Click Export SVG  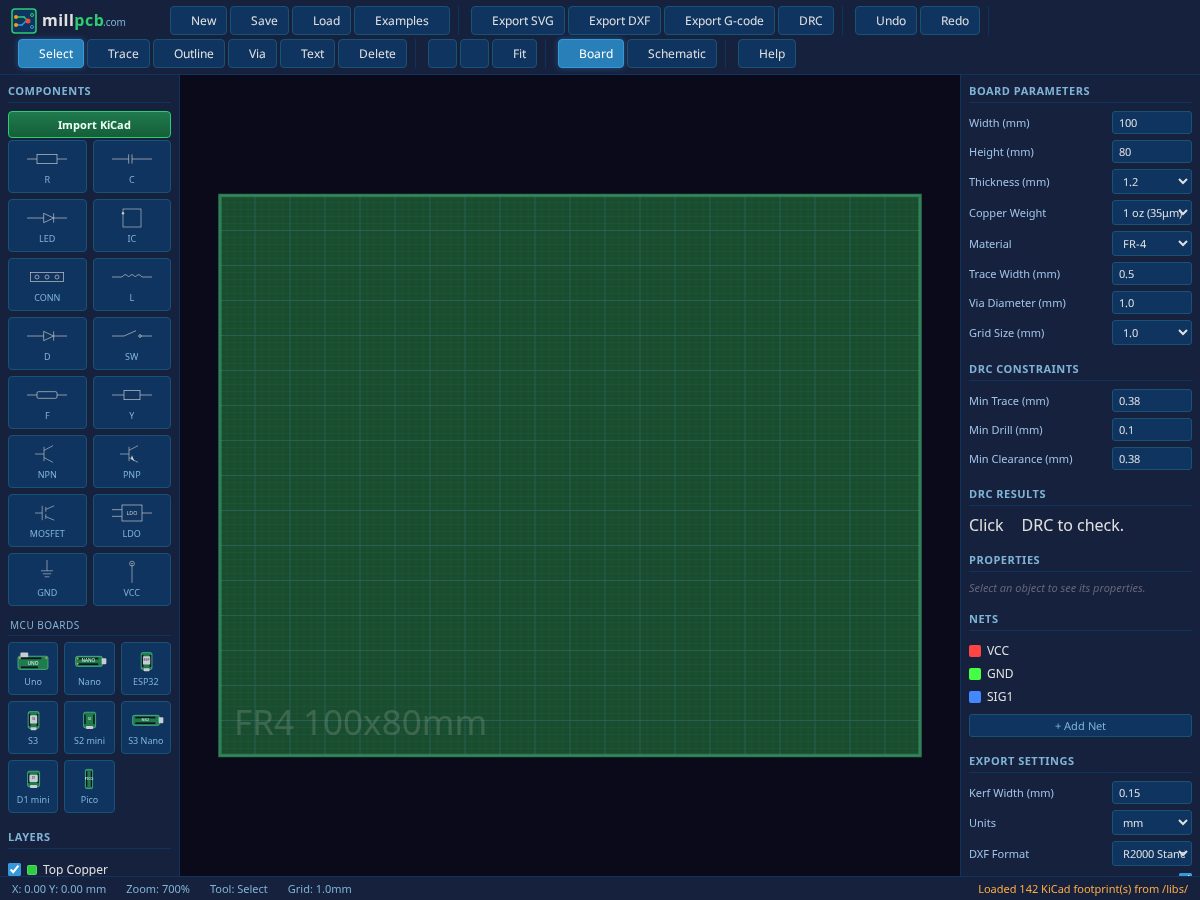coord(518,21)
